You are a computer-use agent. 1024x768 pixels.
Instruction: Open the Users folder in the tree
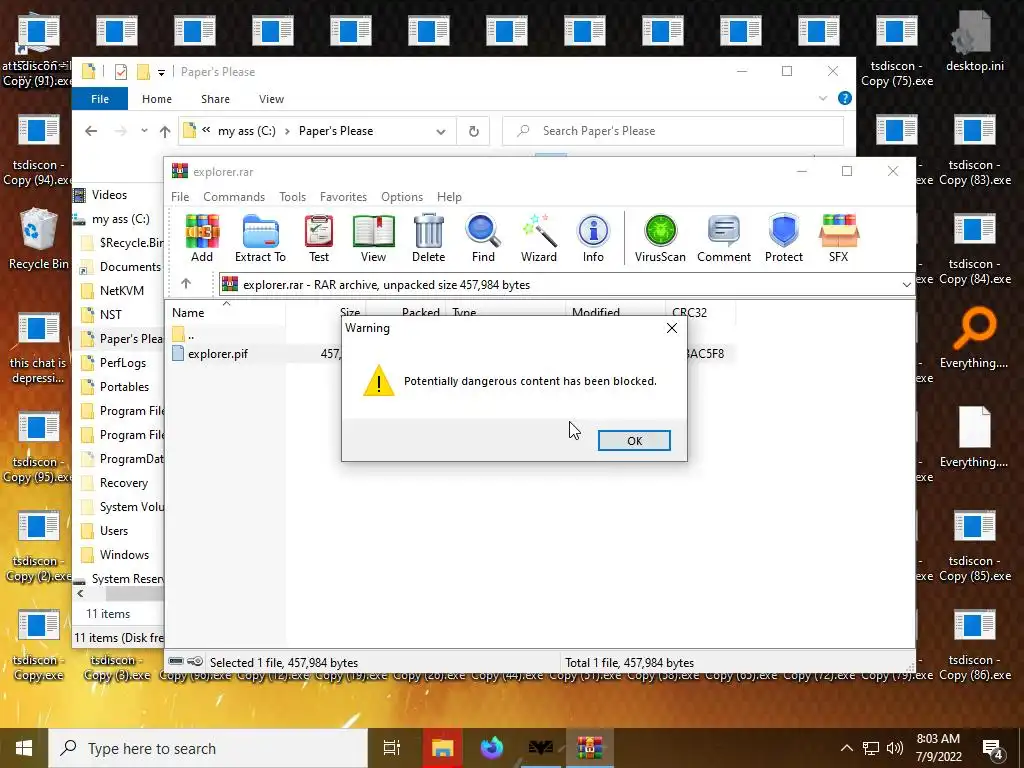pyautogui.click(x=114, y=531)
